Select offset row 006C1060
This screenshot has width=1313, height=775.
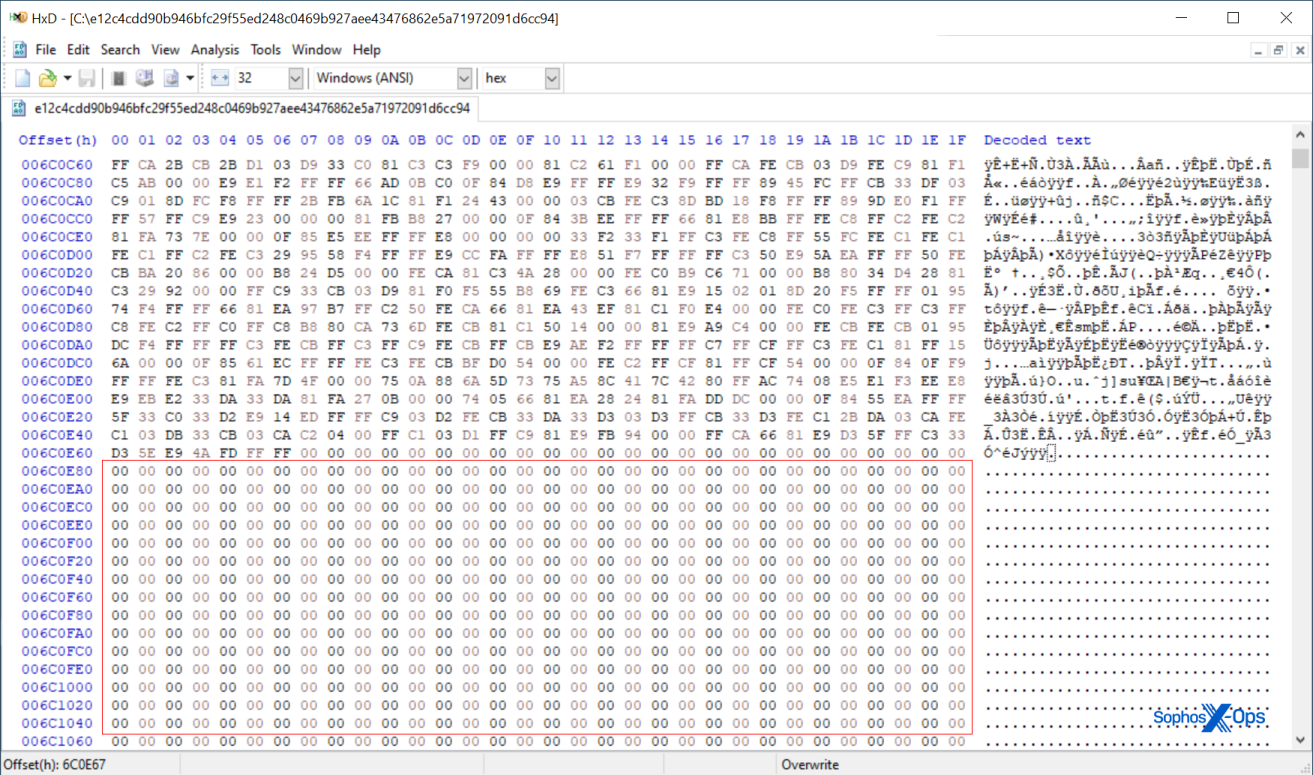pos(57,741)
